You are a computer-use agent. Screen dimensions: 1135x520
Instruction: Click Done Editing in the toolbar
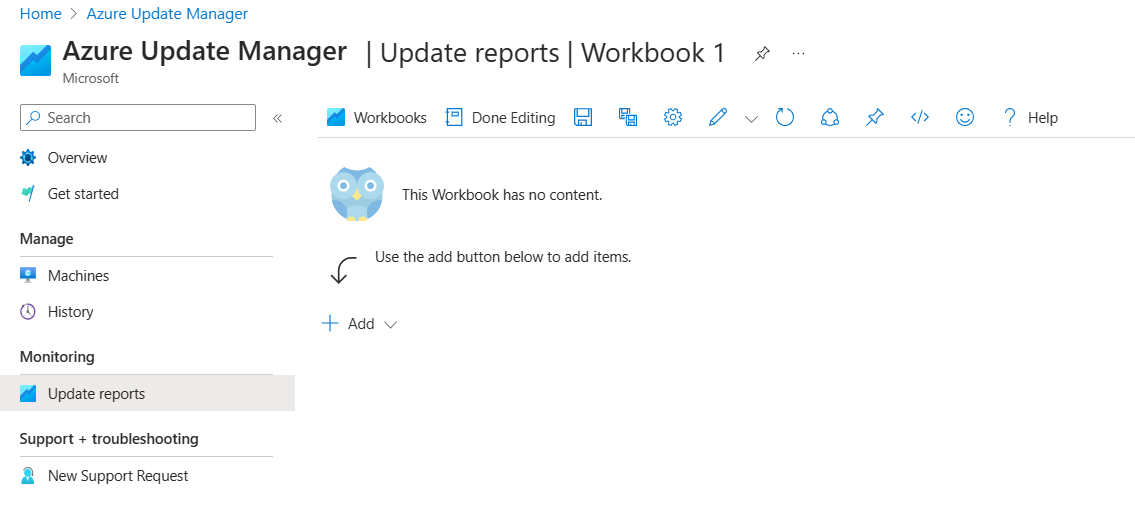point(501,117)
